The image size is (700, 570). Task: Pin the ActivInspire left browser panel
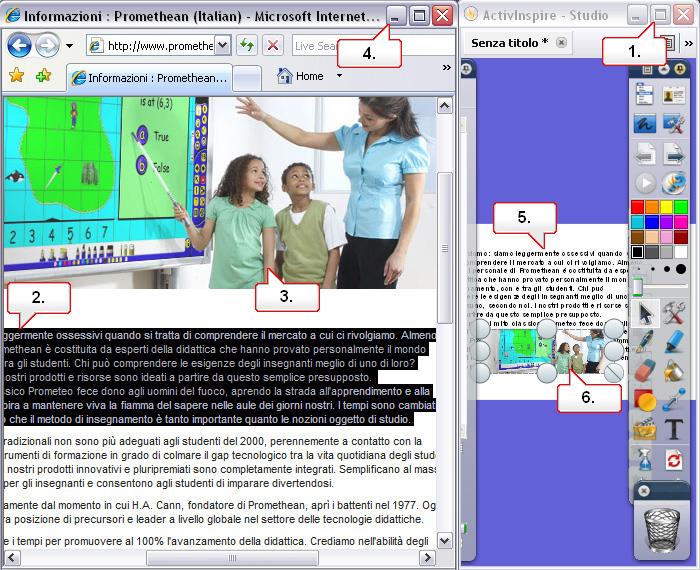click(467, 69)
